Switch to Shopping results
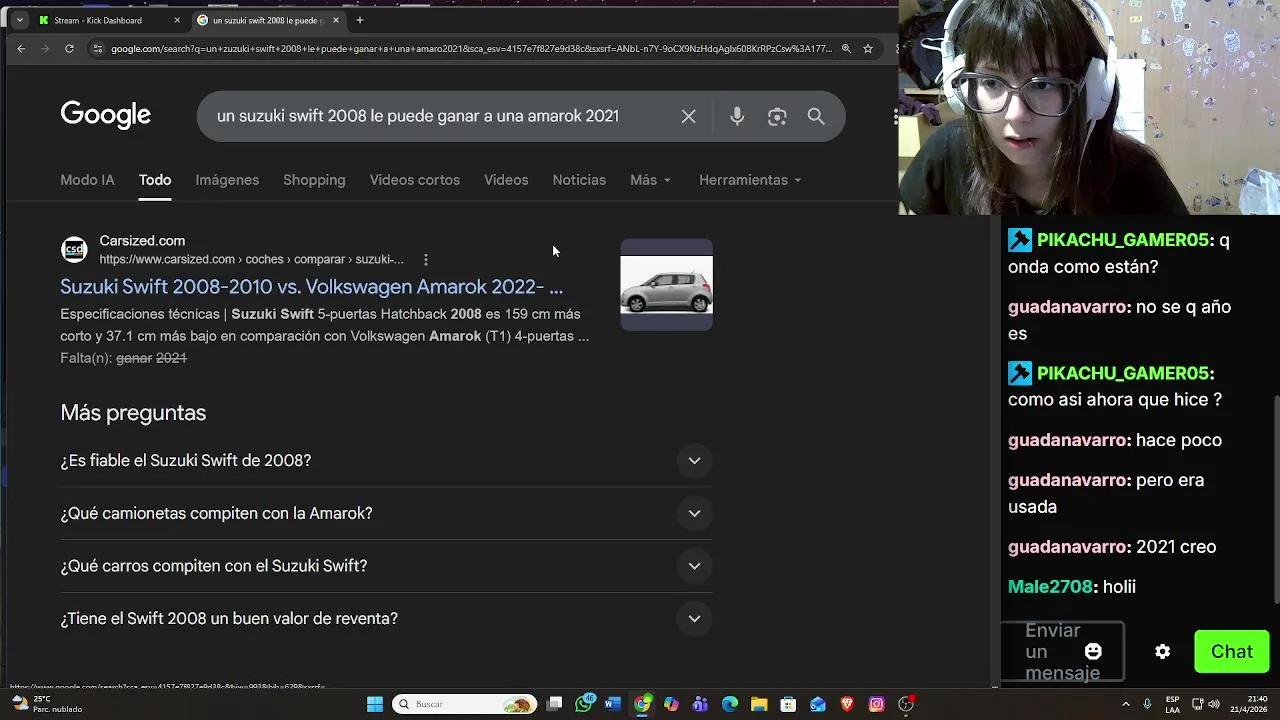This screenshot has height=720, width=1280. [x=314, y=180]
